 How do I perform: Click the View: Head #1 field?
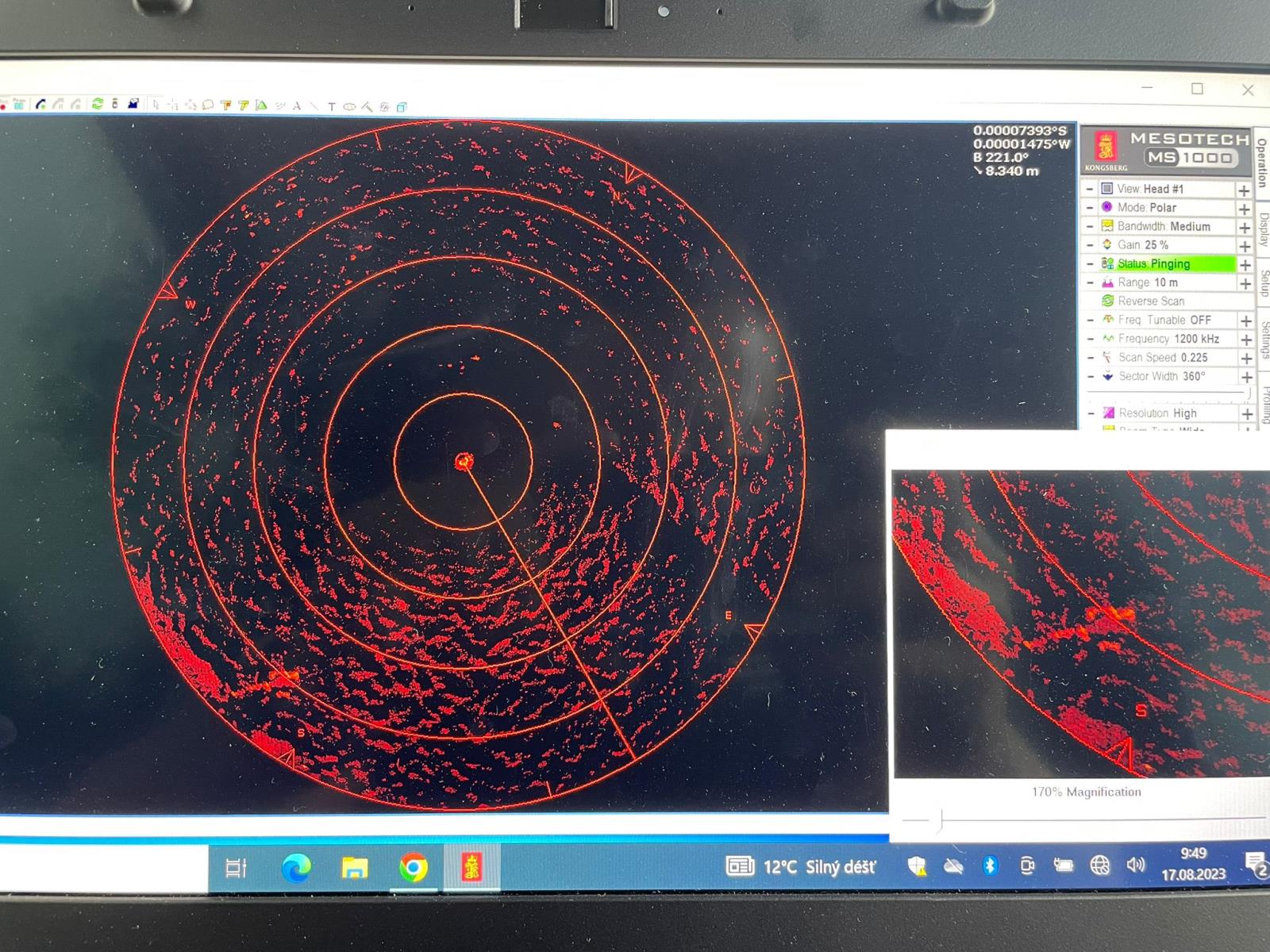coord(1150,189)
